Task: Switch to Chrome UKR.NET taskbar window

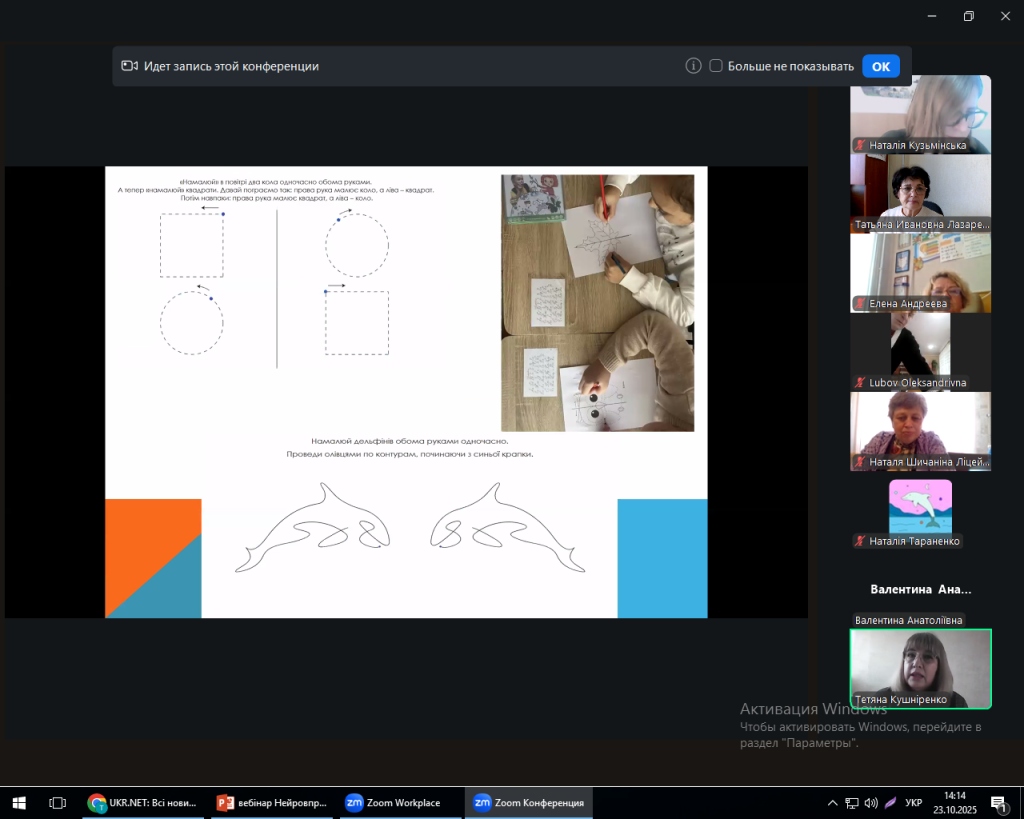Action: tap(139, 803)
